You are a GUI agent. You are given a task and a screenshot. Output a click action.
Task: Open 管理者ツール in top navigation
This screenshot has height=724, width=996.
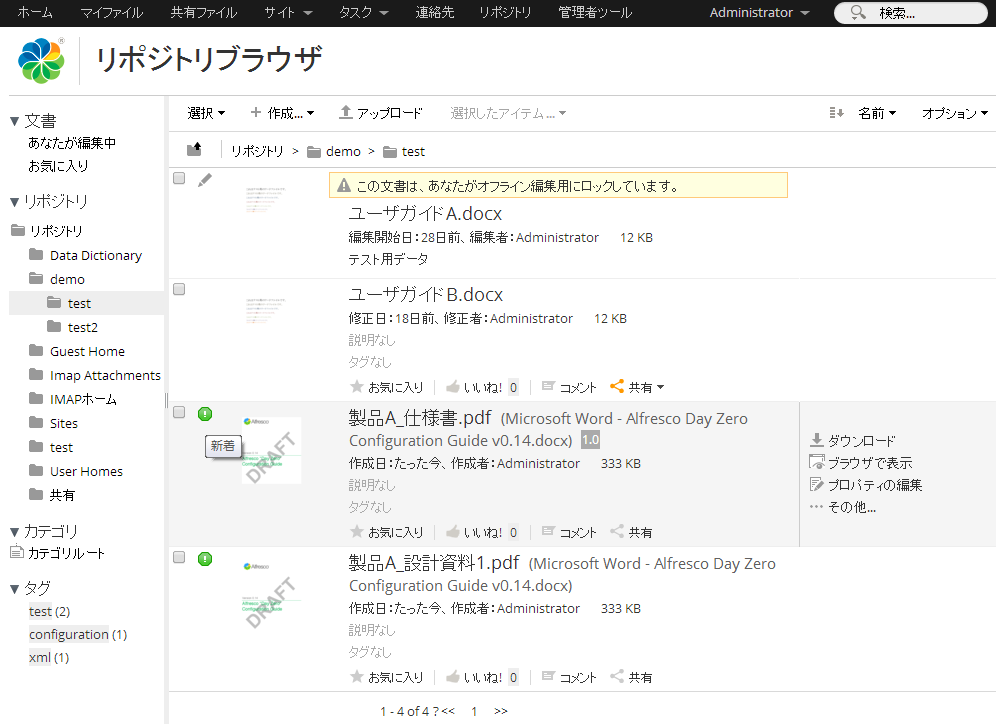595,13
